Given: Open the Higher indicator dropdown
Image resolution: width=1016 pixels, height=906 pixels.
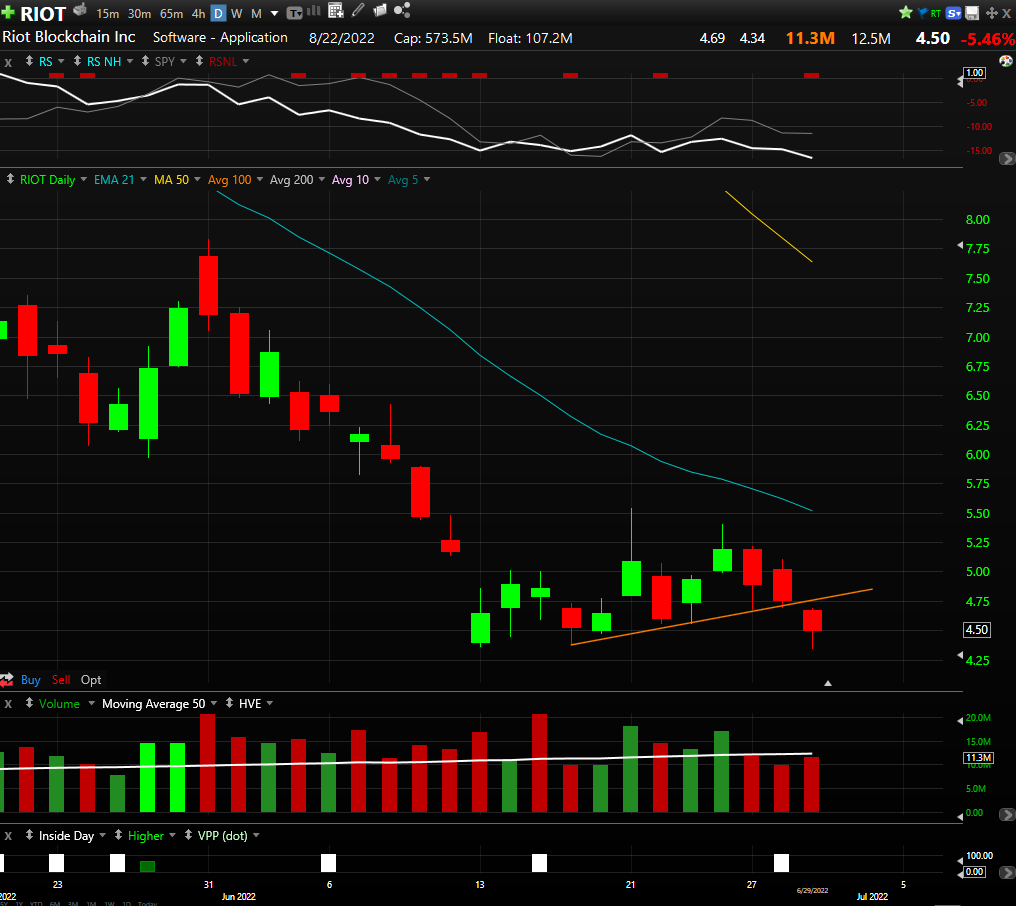Looking at the screenshot, I should point(172,836).
